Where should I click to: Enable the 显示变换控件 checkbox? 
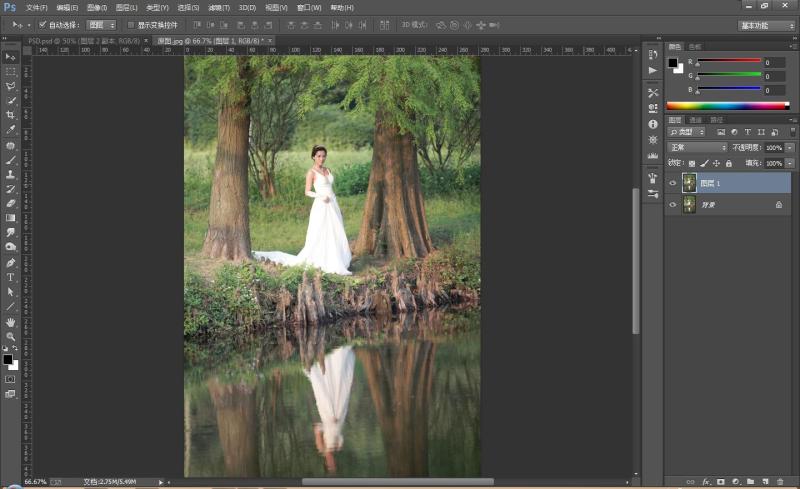point(131,25)
